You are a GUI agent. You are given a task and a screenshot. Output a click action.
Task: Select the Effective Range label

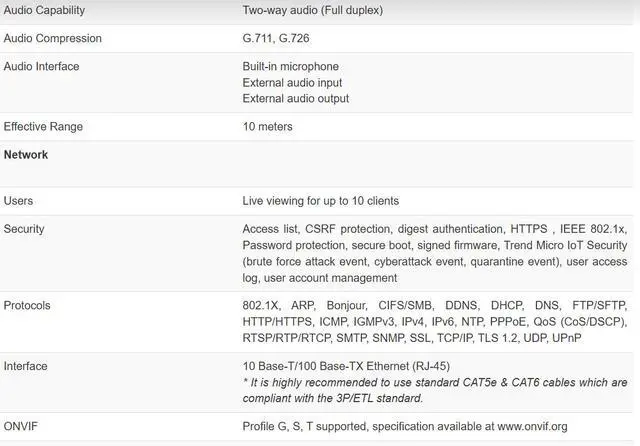tap(44, 126)
